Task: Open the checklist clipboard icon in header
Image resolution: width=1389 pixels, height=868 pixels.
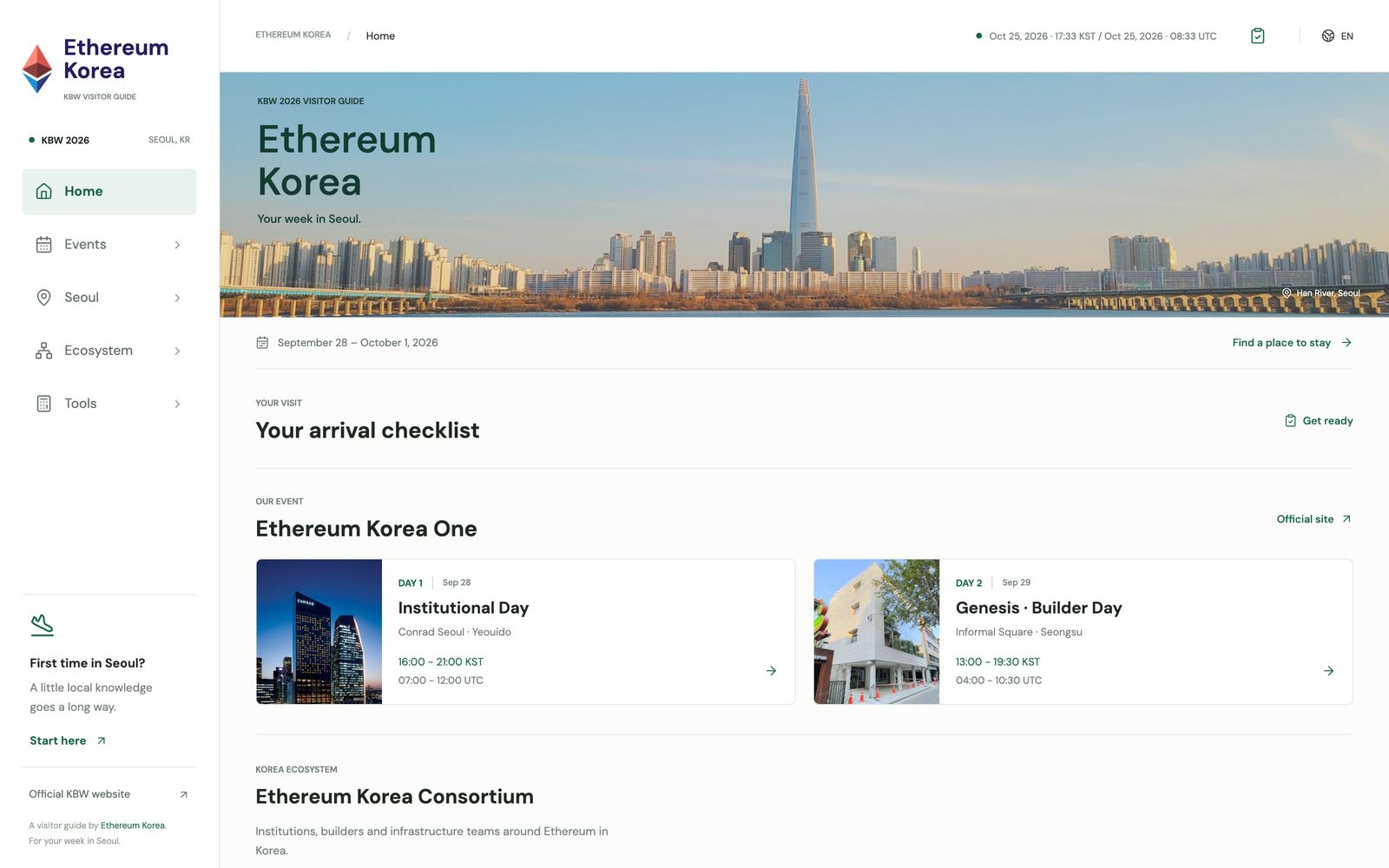Action: click(x=1257, y=36)
